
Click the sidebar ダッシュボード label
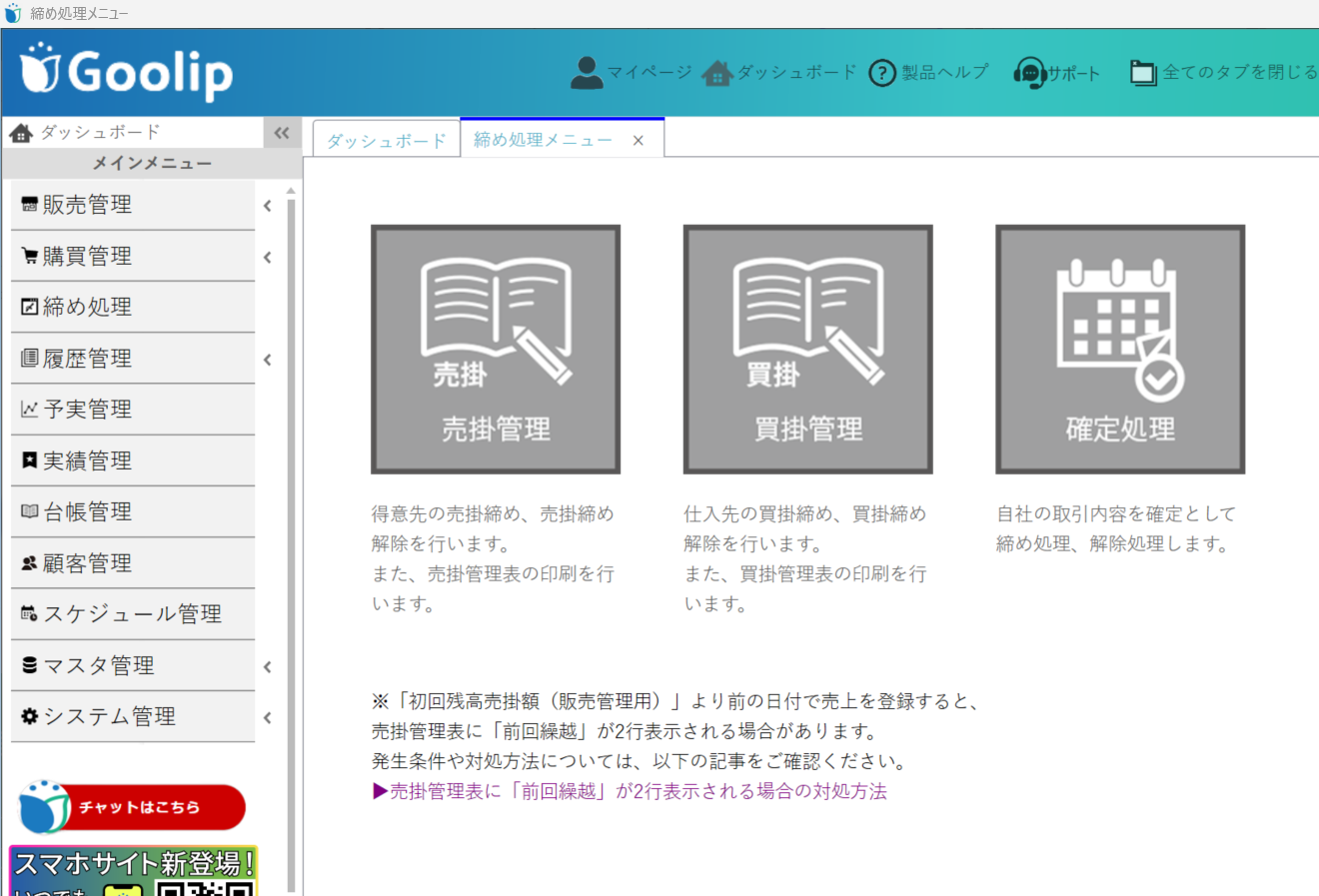[x=100, y=132]
